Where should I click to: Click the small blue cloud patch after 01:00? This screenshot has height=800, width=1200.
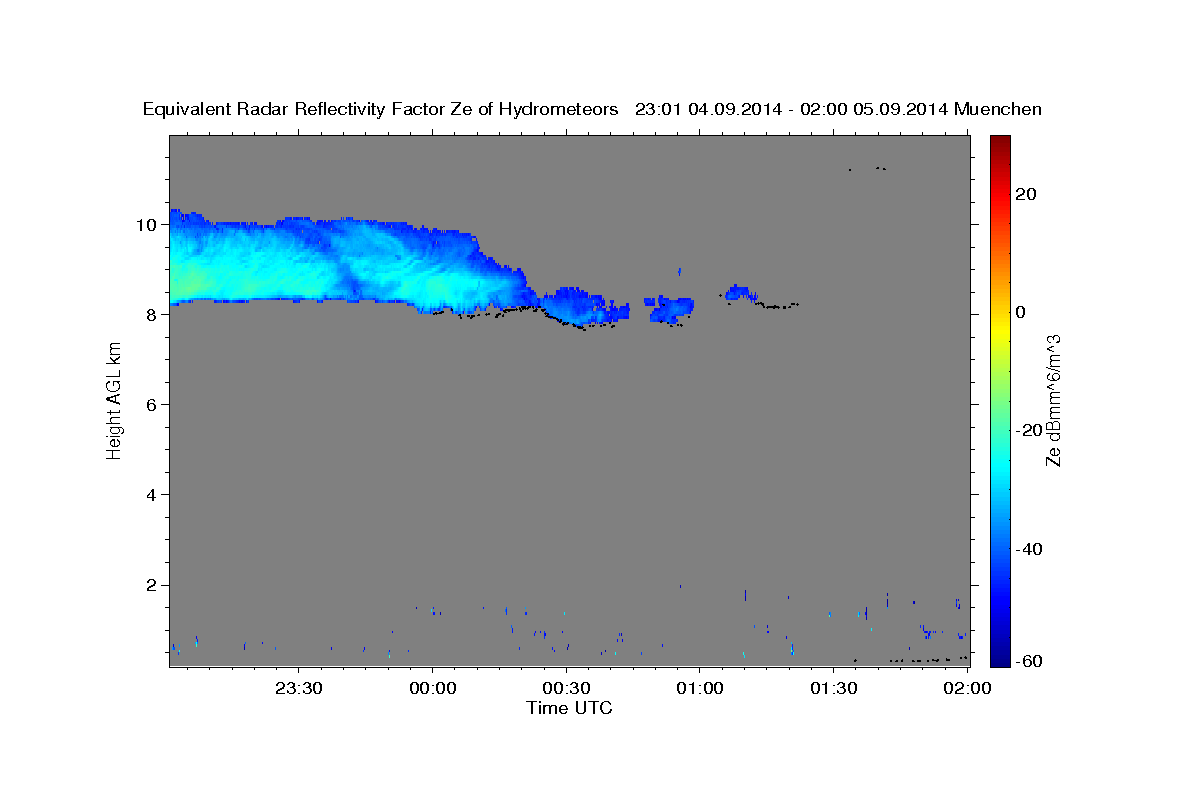(739, 293)
